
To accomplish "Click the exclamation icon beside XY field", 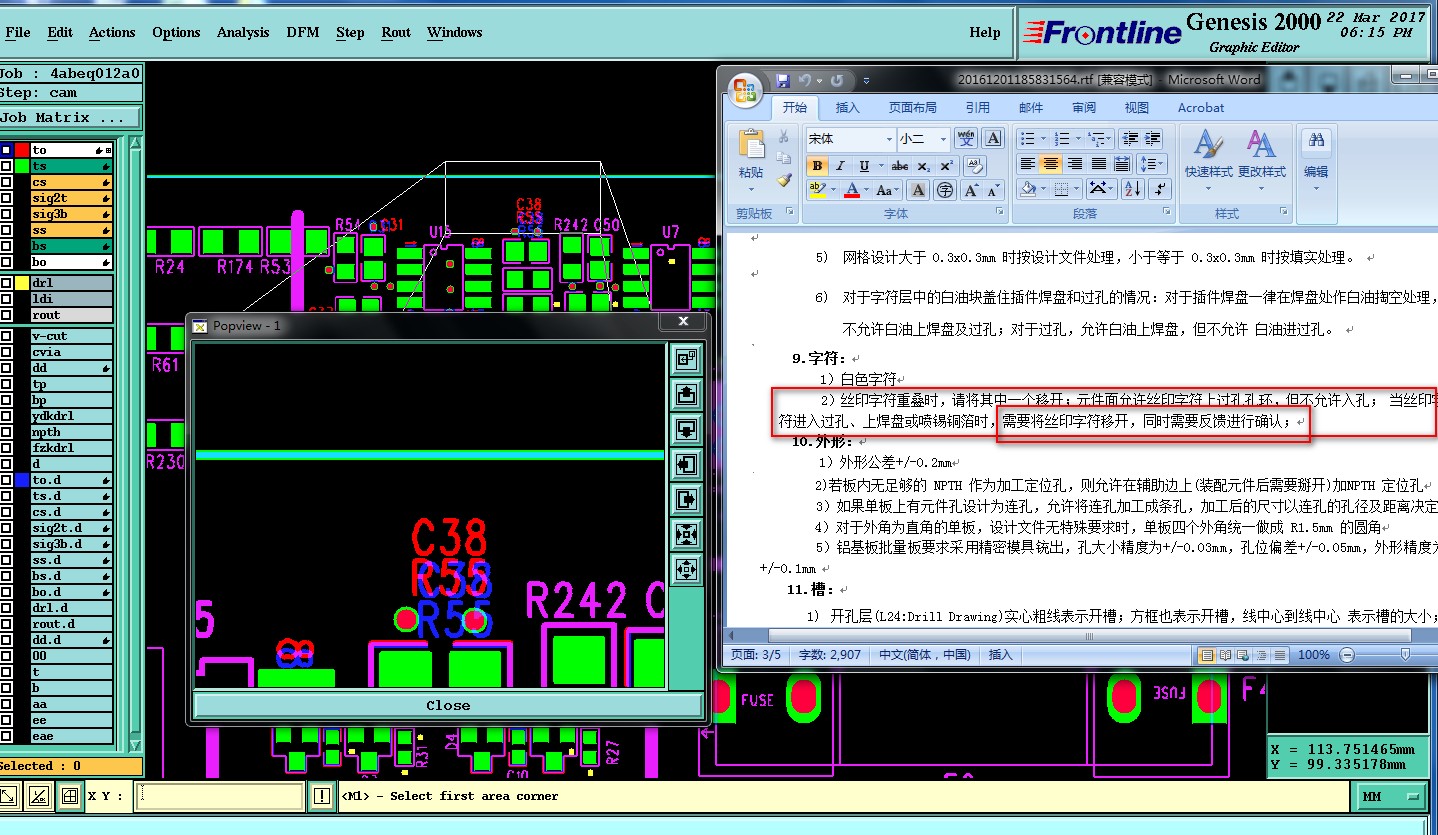I will click(322, 796).
